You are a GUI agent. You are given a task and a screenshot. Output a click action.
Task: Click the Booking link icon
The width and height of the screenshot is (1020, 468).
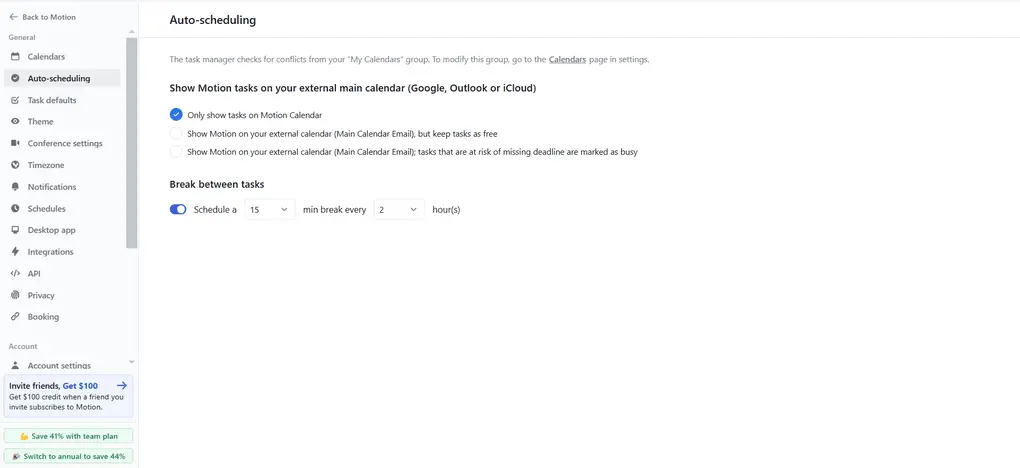(x=15, y=317)
